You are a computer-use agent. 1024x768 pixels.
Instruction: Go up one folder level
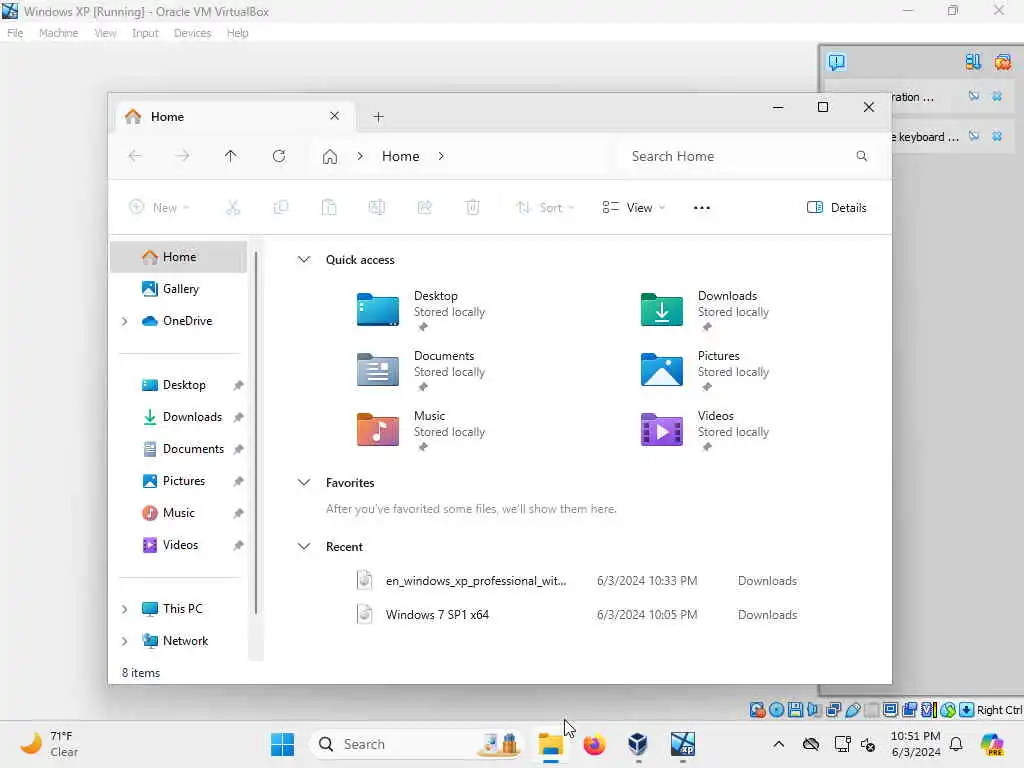231,156
